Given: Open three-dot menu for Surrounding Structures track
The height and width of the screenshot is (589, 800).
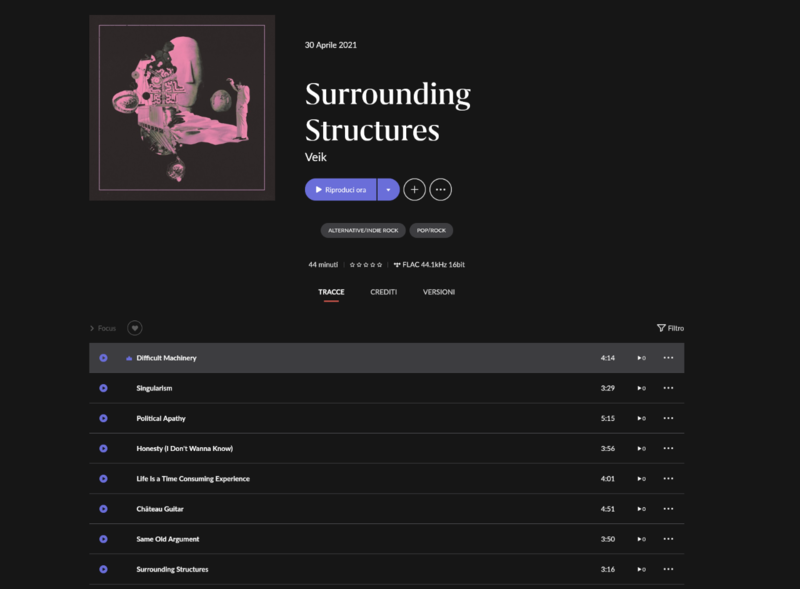Looking at the screenshot, I should pyautogui.click(x=668, y=569).
